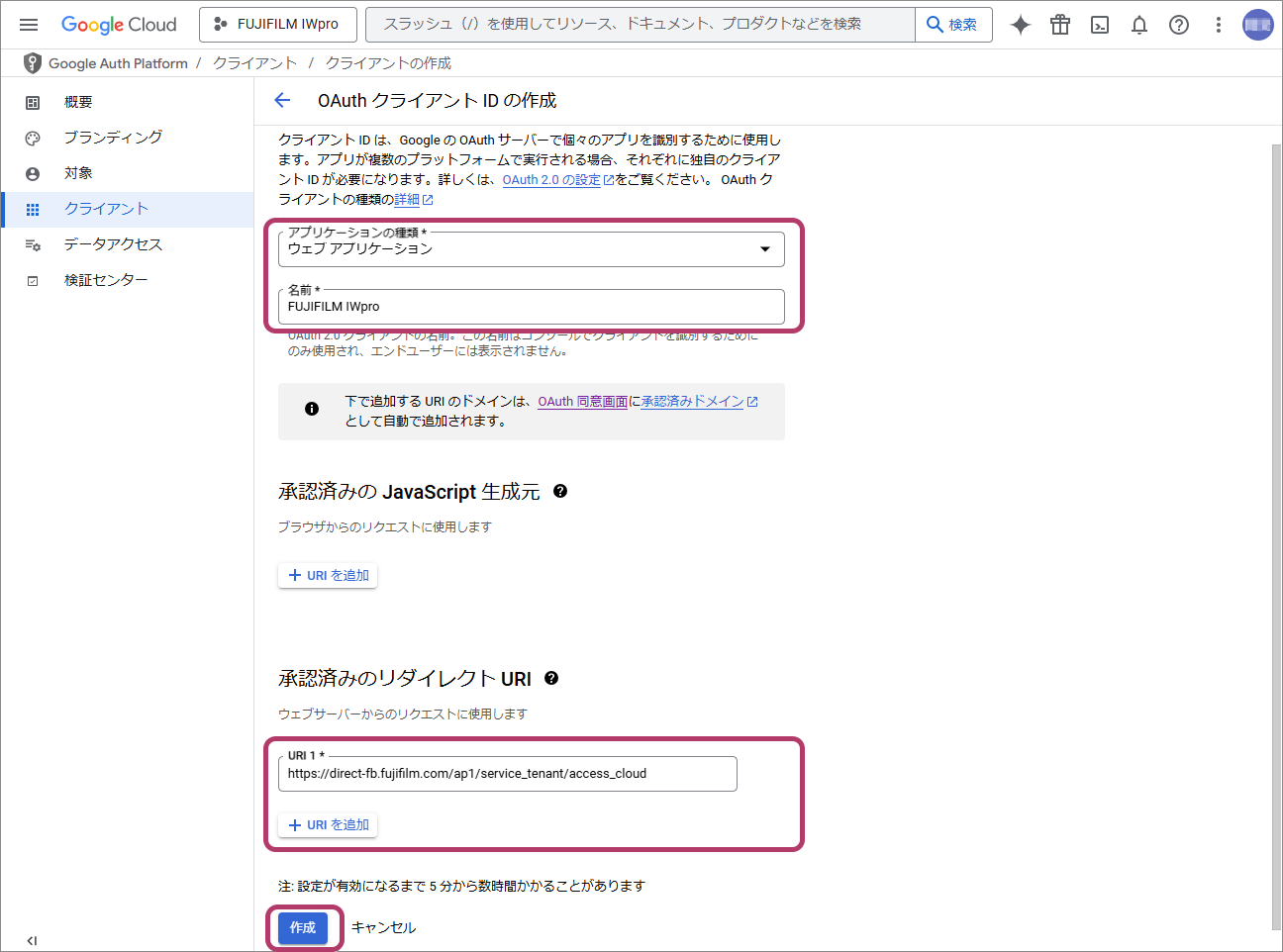
Task: Open the notifications bell
Action: [1139, 25]
